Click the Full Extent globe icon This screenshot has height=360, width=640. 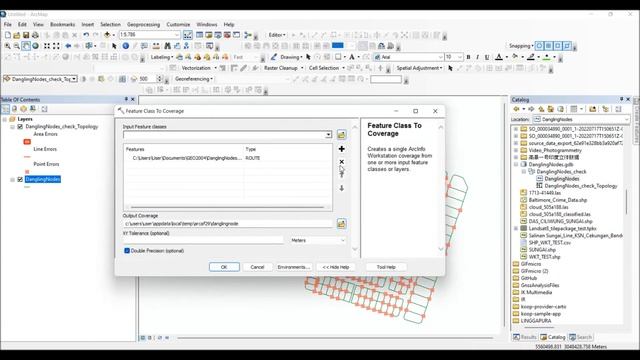[36, 46]
